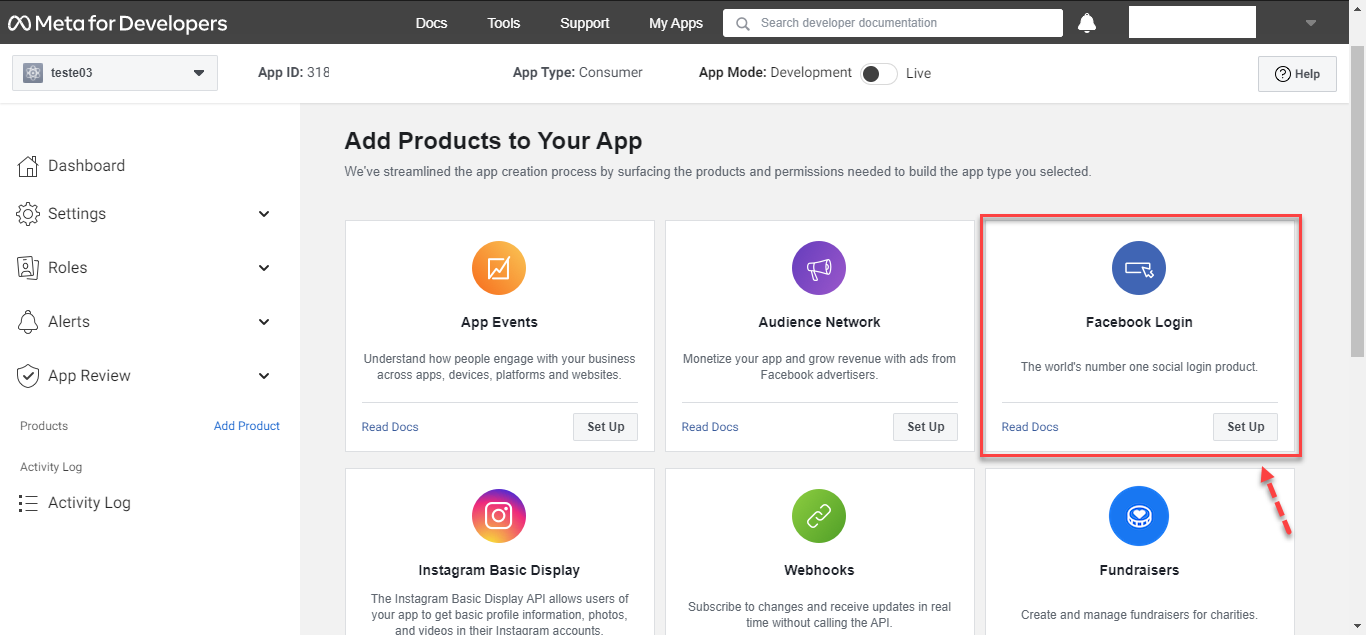This screenshot has width=1366, height=635.
Task: Expand the Roles sidebar chevron
Action: [264, 268]
